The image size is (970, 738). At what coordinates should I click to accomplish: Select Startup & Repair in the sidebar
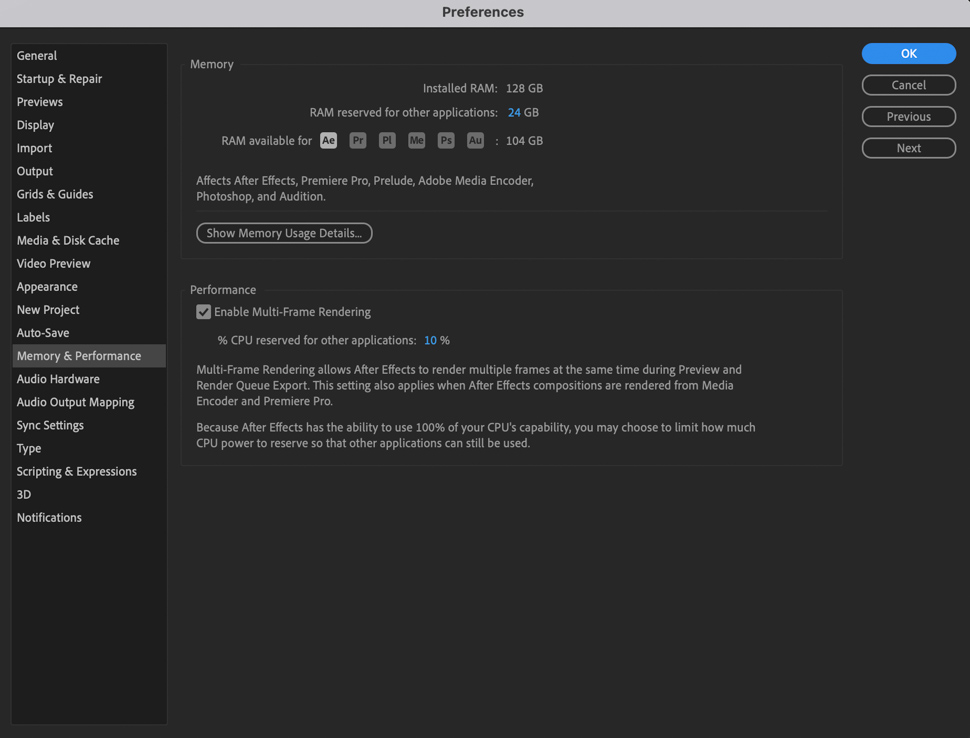89,79
